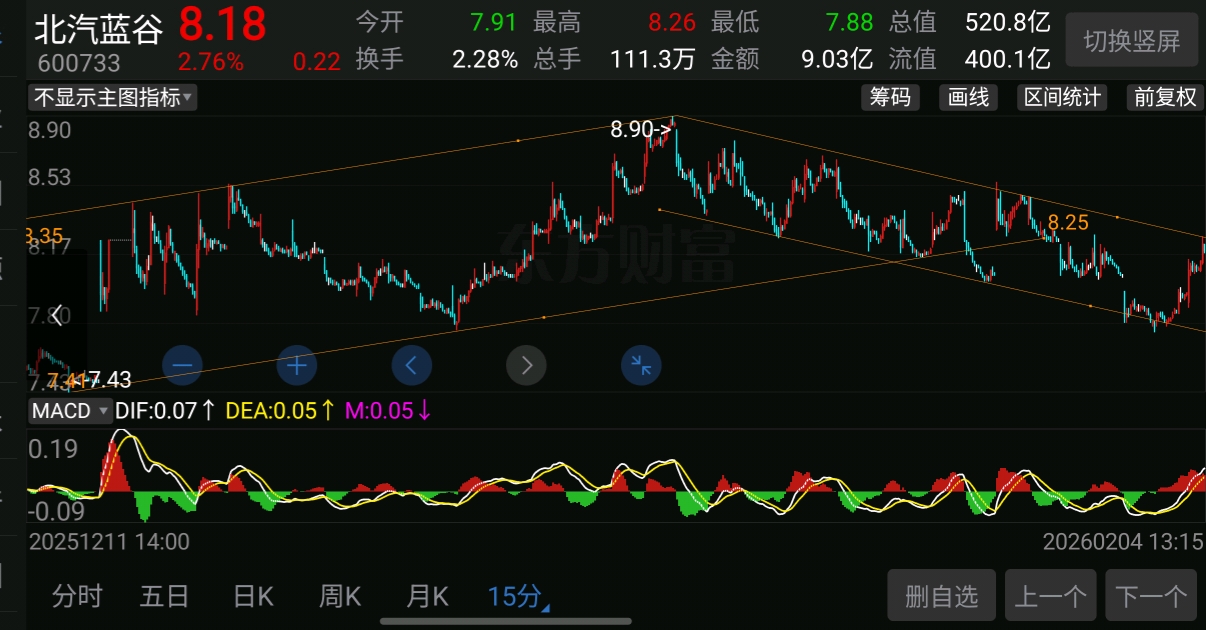
Task: Tap the 金额 value 9.03亿
Action: [x=837, y=59]
